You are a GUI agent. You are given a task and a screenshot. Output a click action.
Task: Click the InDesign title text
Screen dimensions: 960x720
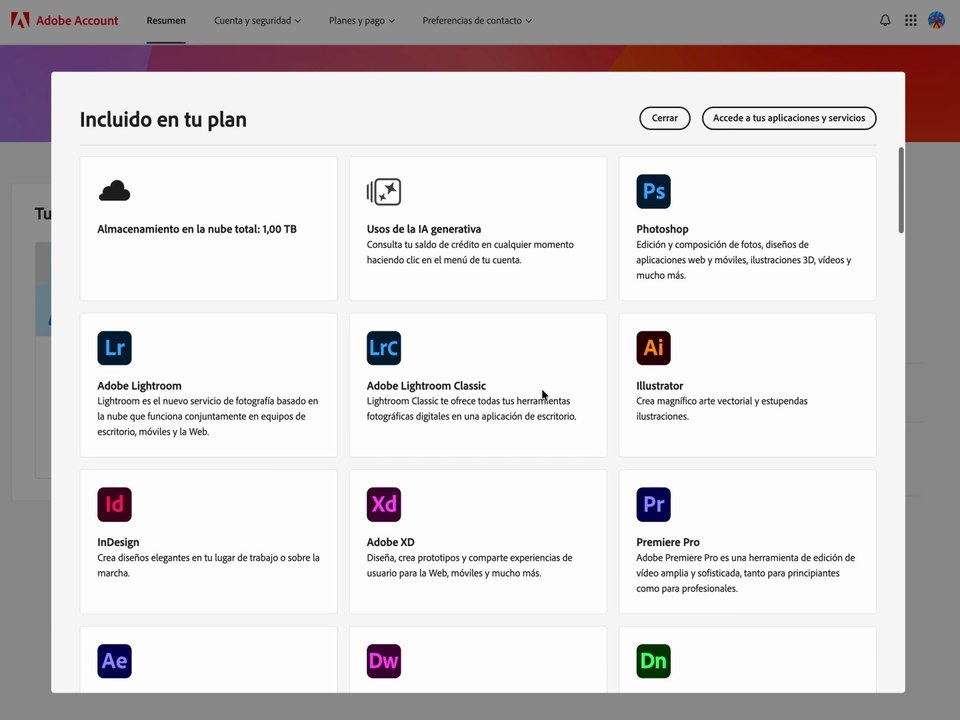[x=118, y=542]
